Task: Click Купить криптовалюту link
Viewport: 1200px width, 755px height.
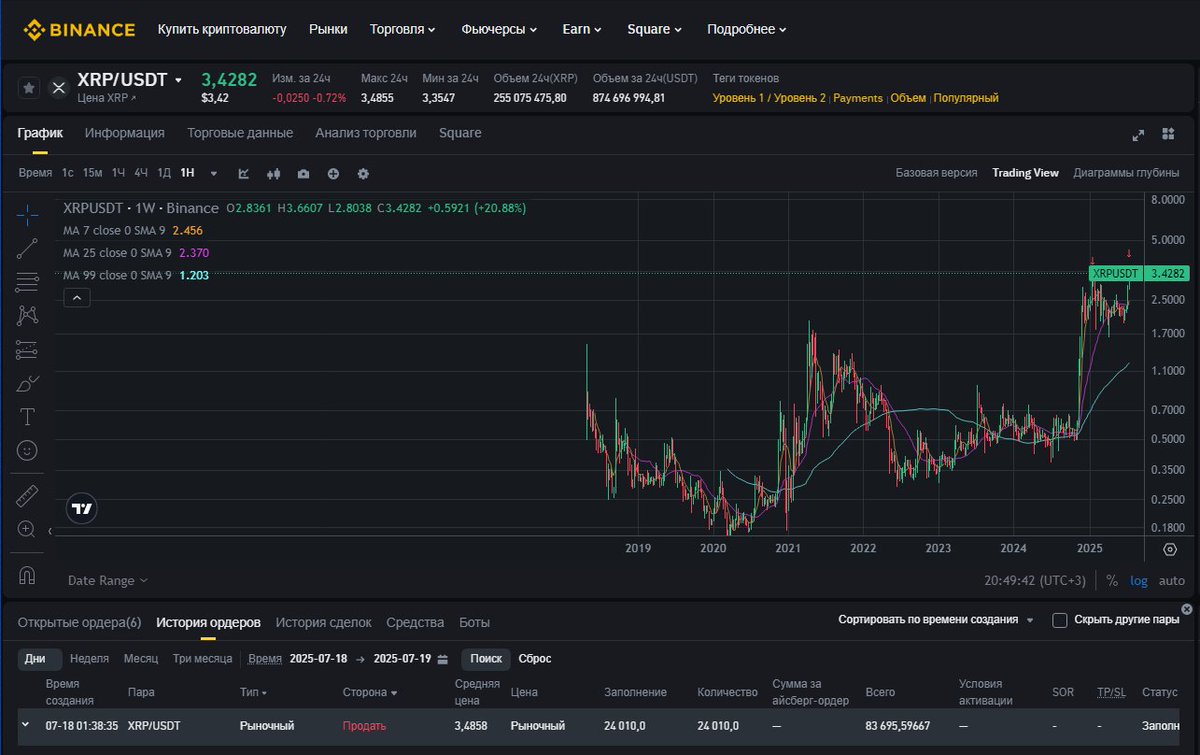Action: coord(222,29)
